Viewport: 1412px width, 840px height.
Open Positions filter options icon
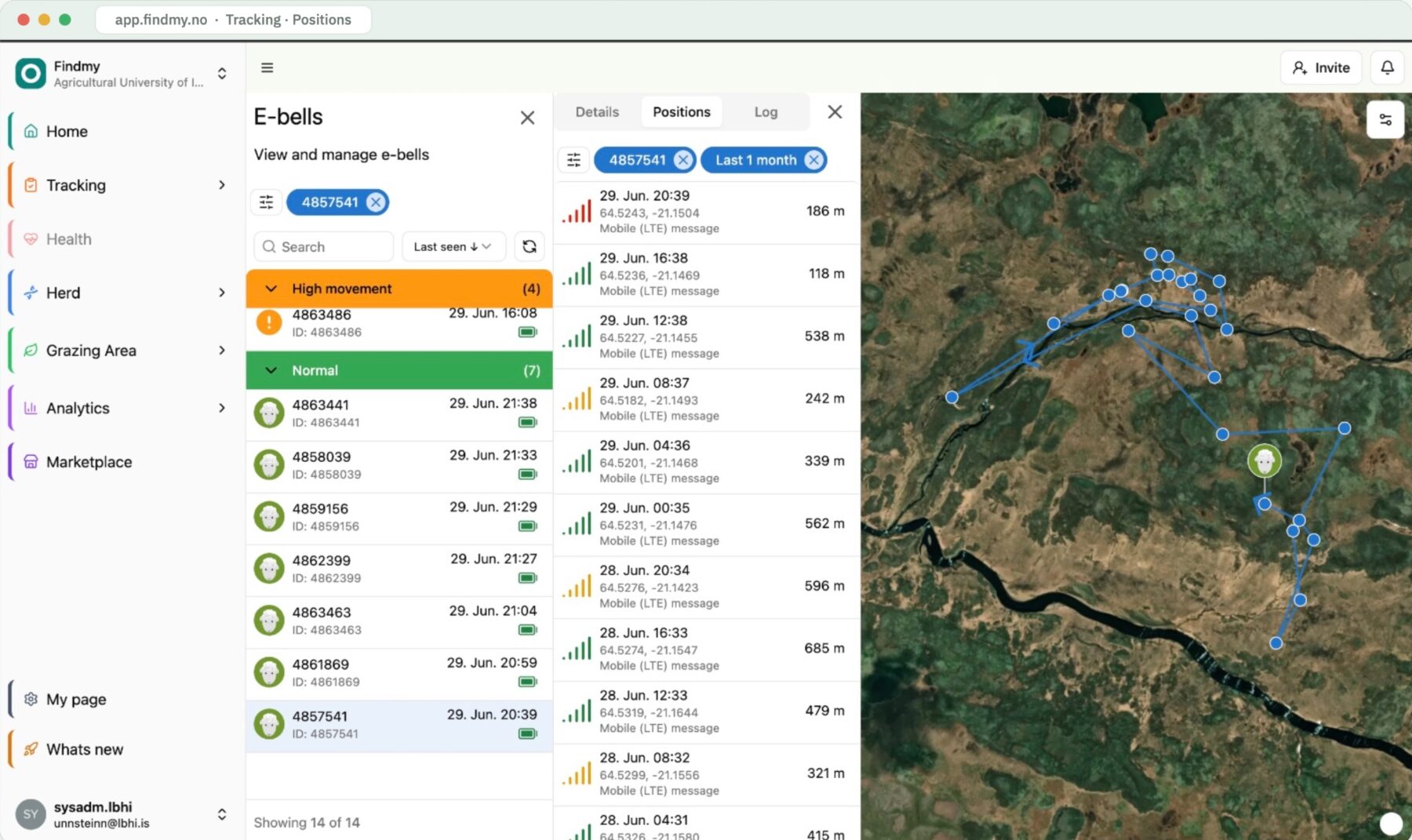(573, 160)
